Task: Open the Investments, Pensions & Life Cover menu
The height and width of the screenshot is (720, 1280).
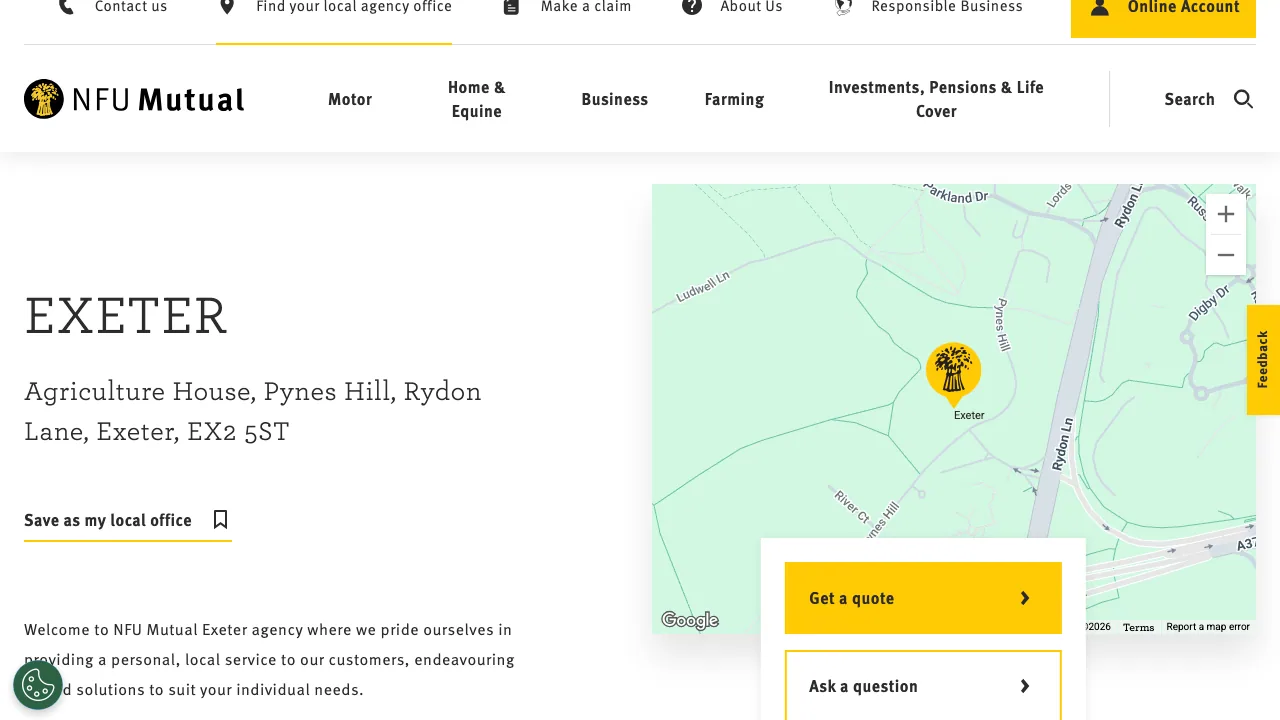Action: 936,99
